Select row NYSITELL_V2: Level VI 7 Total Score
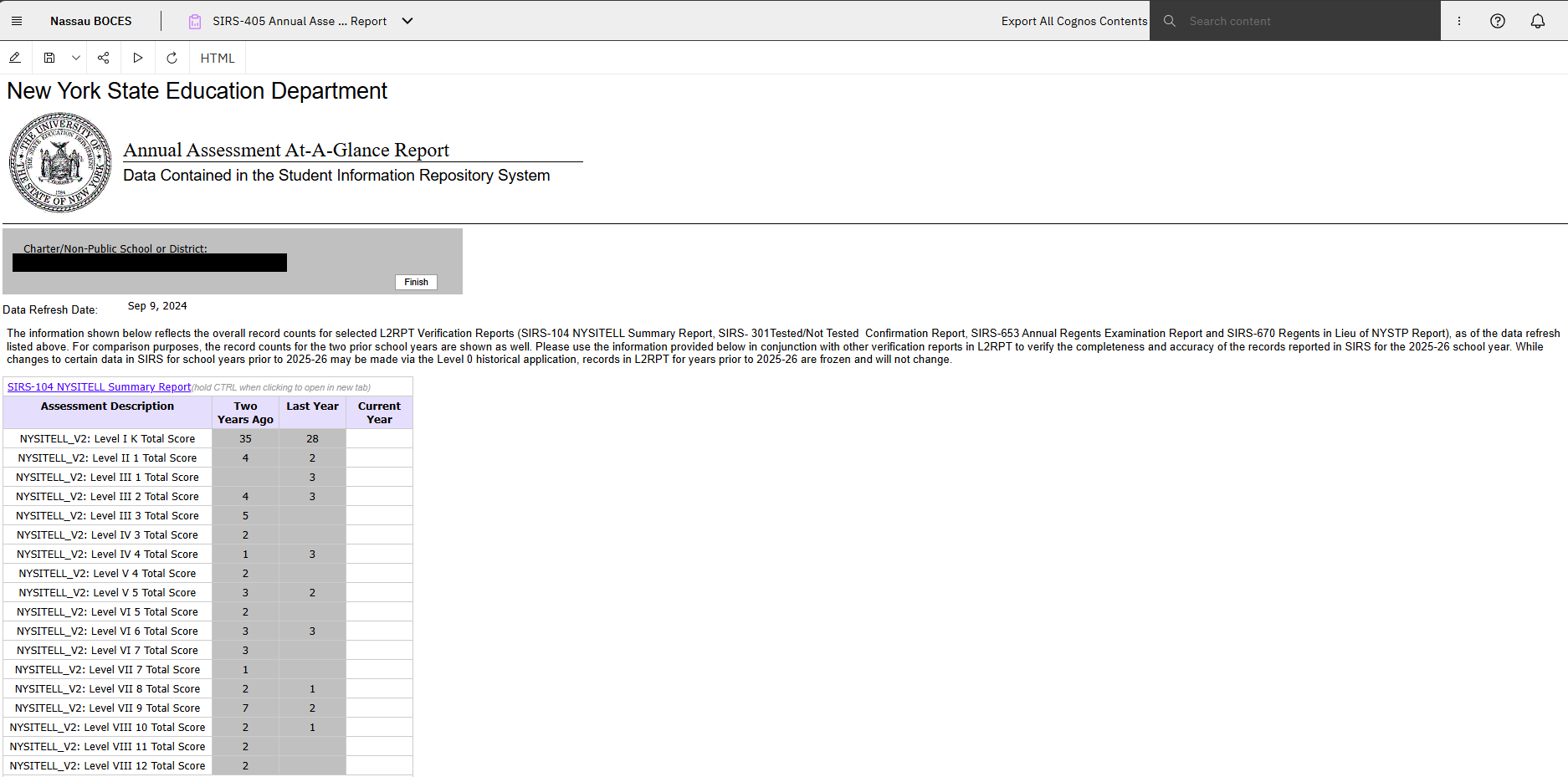The width and height of the screenshot is (1568, 777). 208,650
